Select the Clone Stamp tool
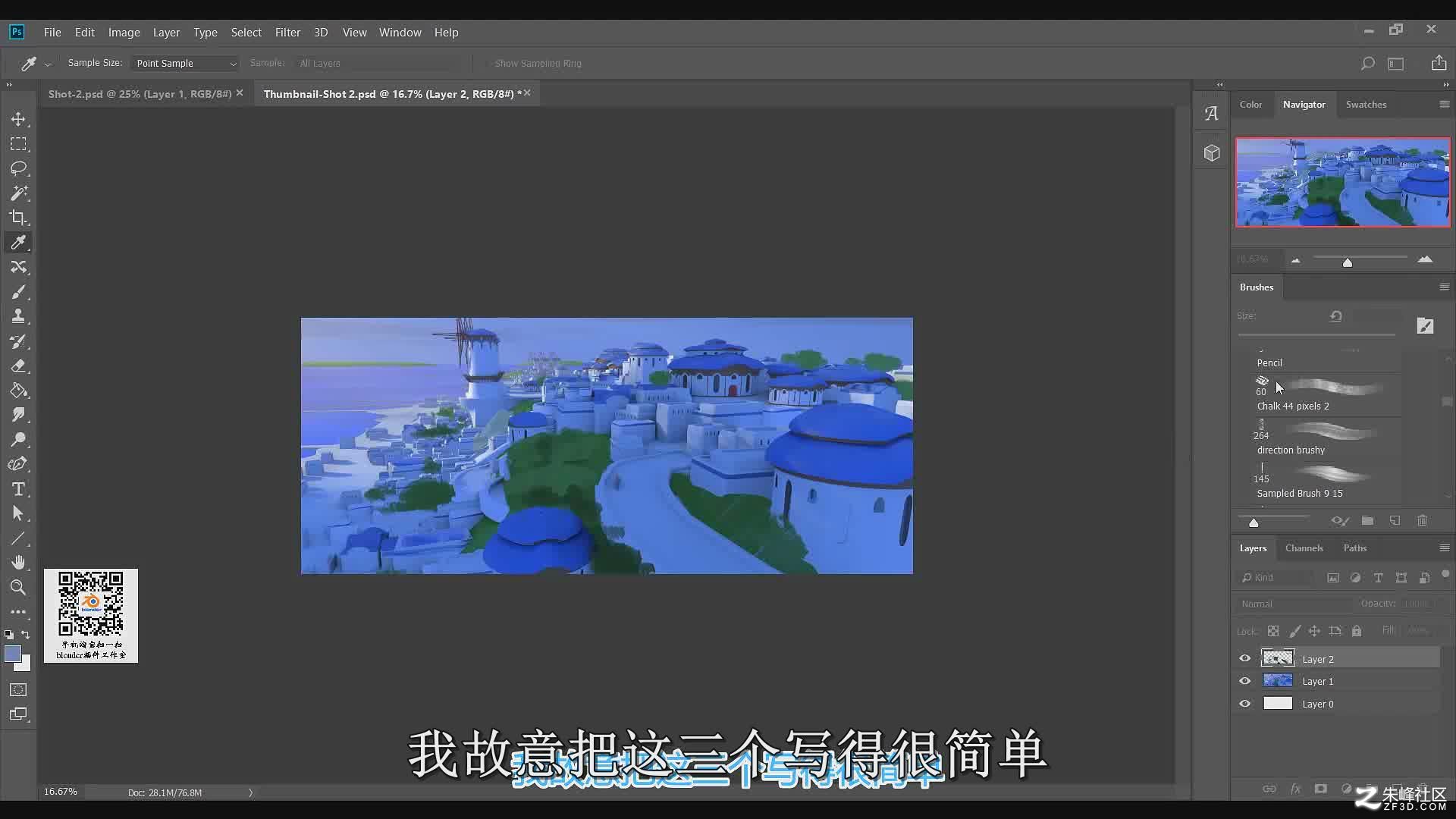 click(x=18, y=316)
